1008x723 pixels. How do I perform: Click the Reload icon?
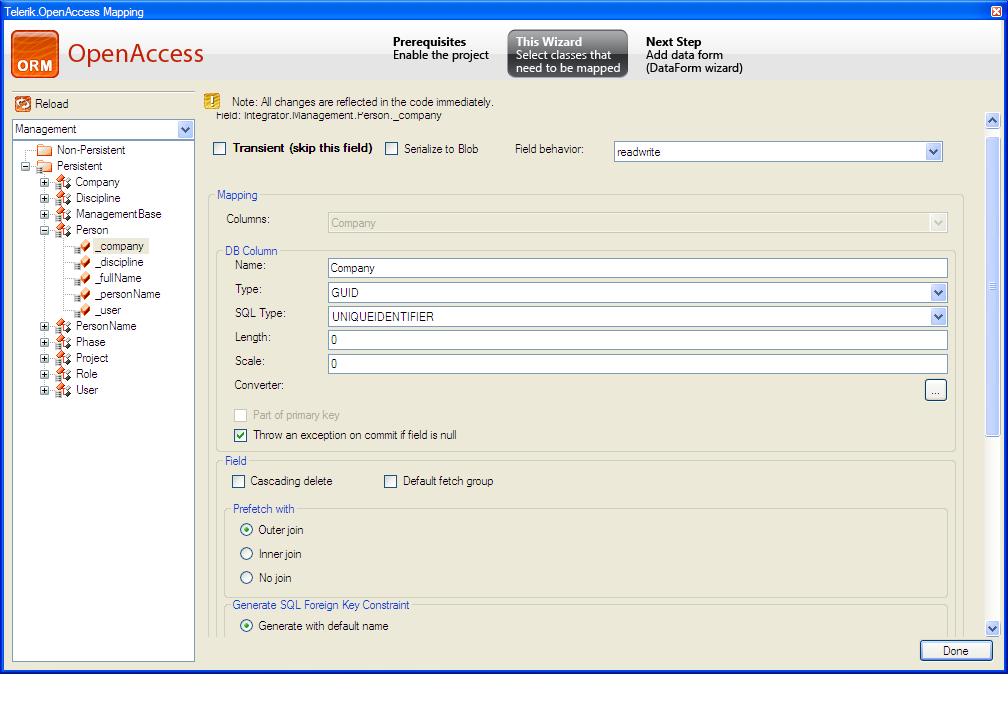click(23, 103)
